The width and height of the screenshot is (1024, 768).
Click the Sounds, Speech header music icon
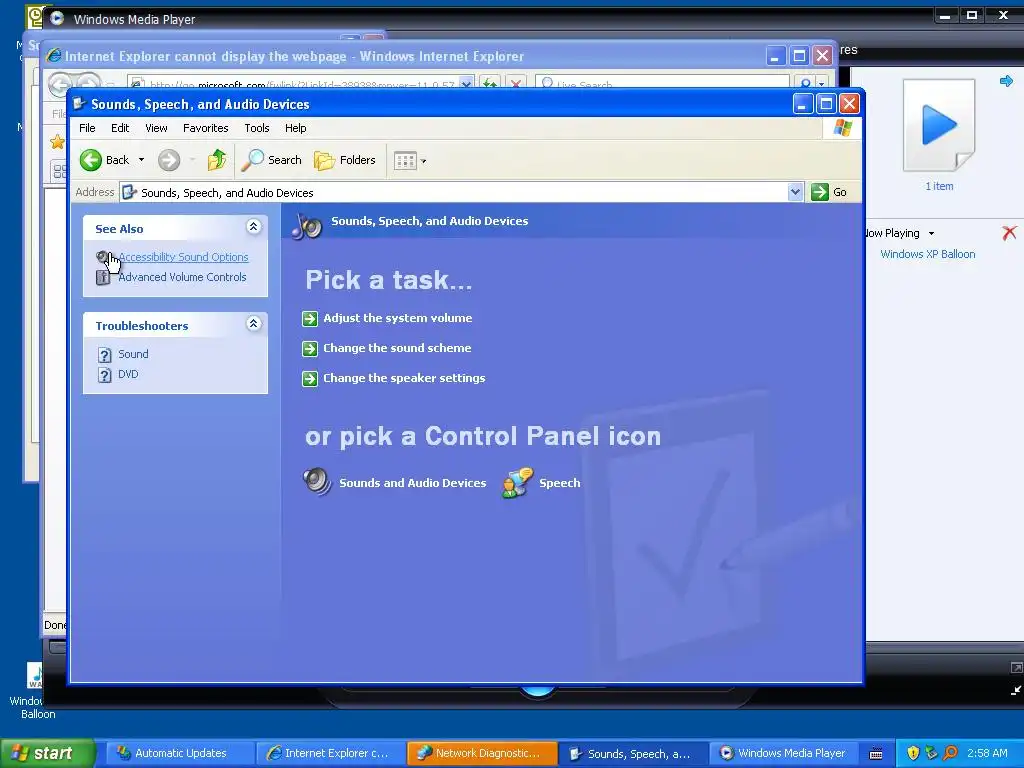[306, 226]
